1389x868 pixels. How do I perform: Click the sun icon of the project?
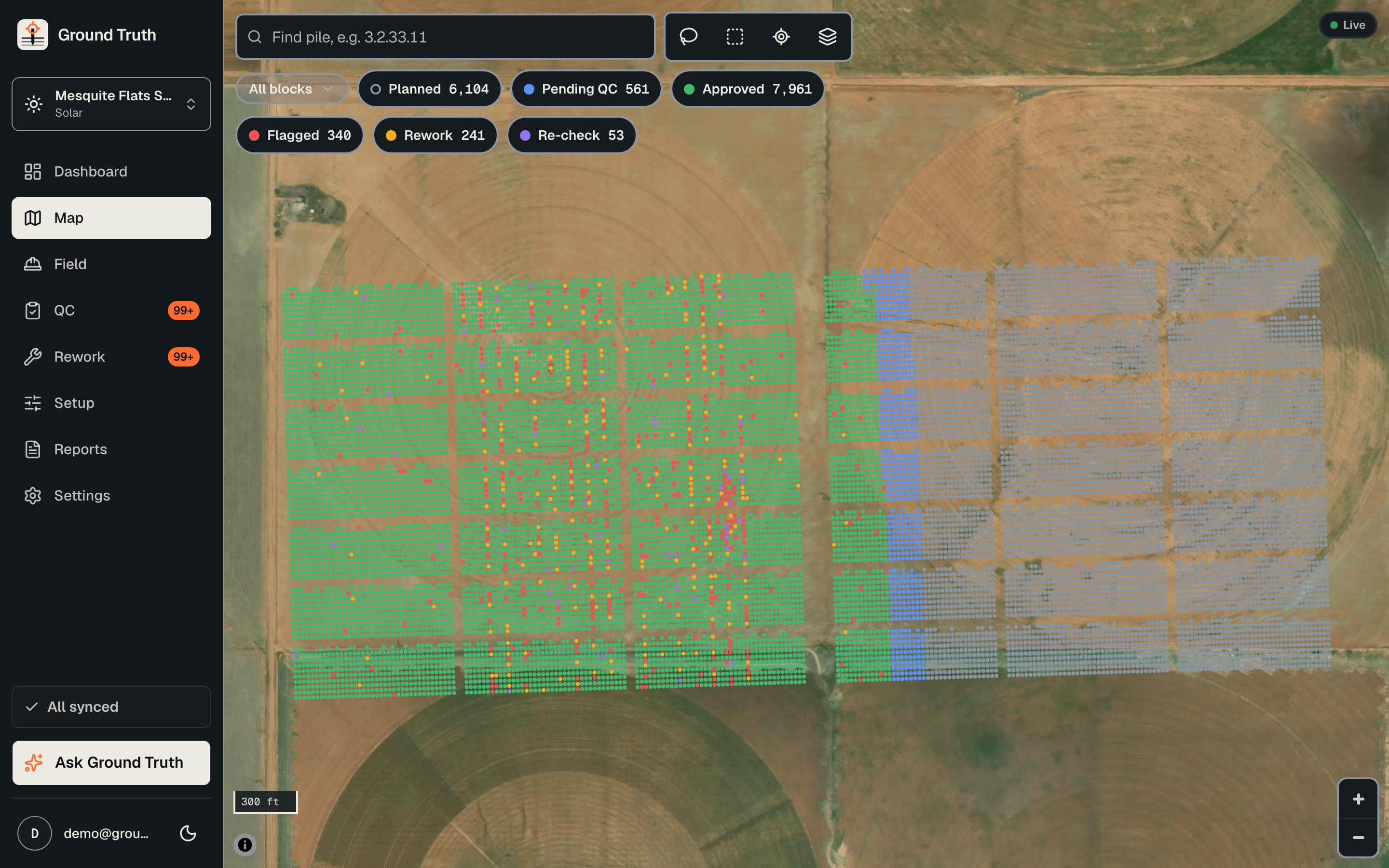coord(34,104)
